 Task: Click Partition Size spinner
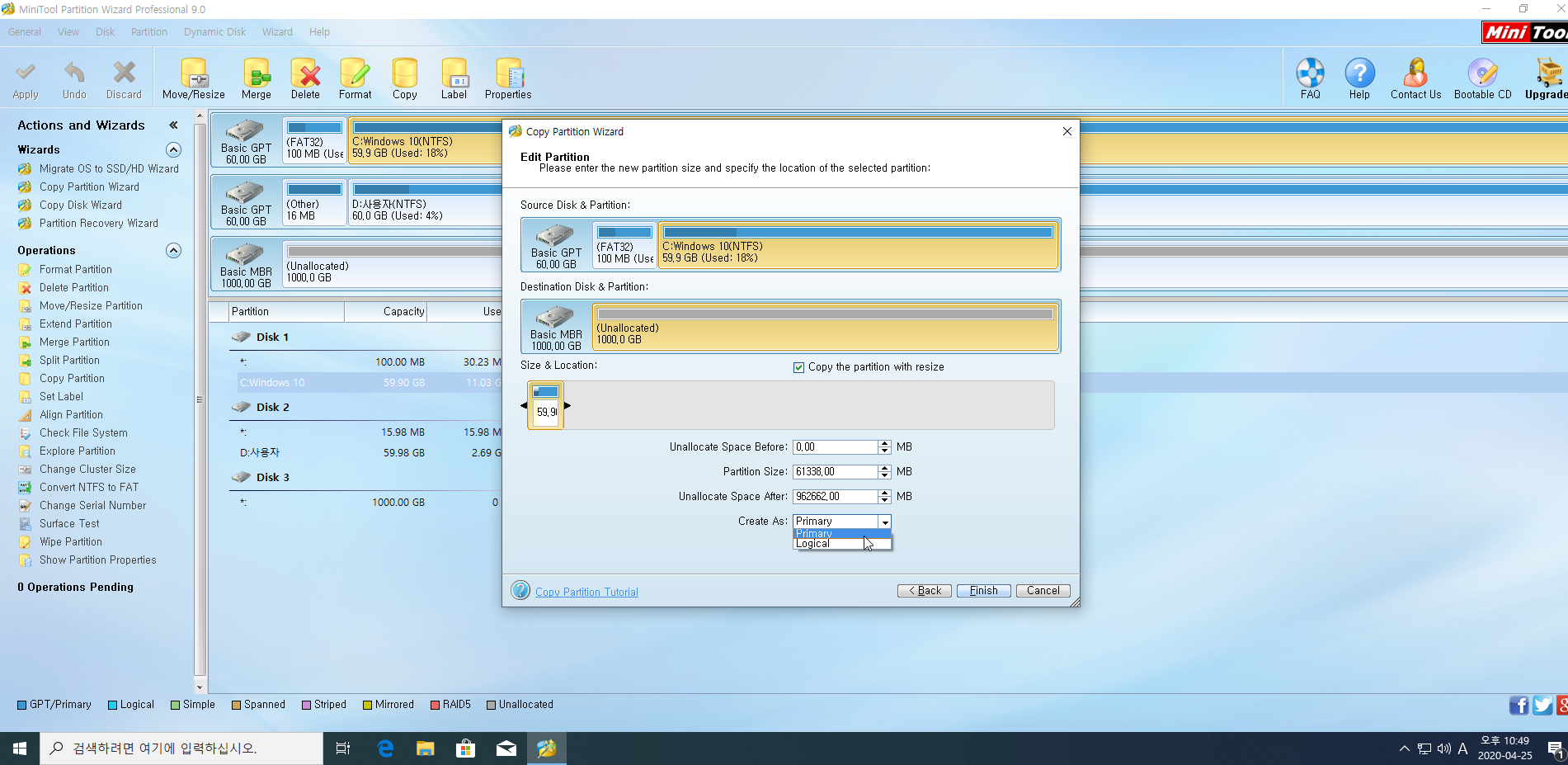point(884,472)
